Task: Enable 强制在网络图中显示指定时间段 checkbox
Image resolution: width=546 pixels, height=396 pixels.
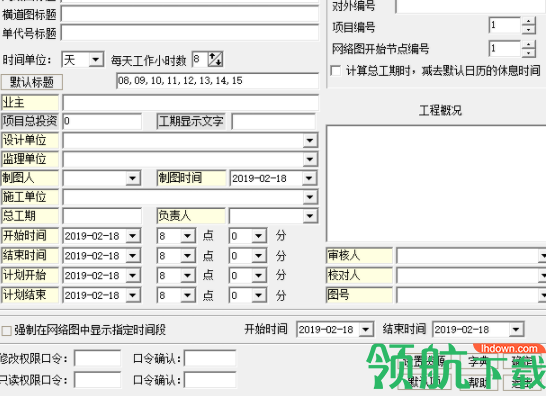Action: [6, 330]
